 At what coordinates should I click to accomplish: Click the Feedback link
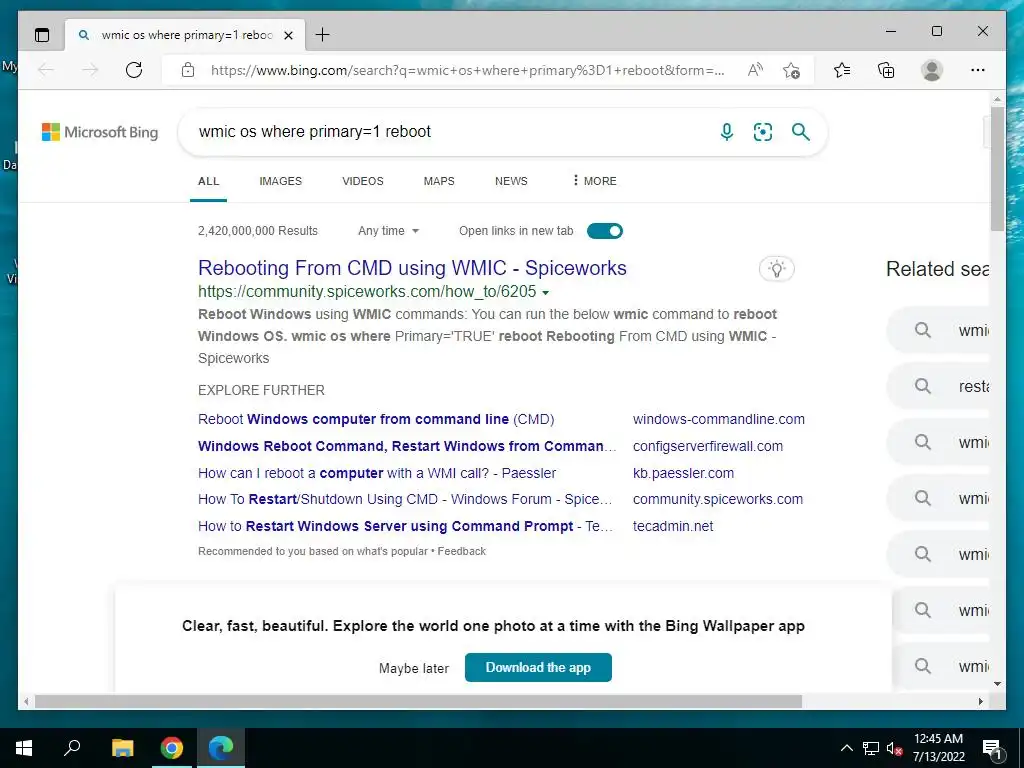coord(462,551)
